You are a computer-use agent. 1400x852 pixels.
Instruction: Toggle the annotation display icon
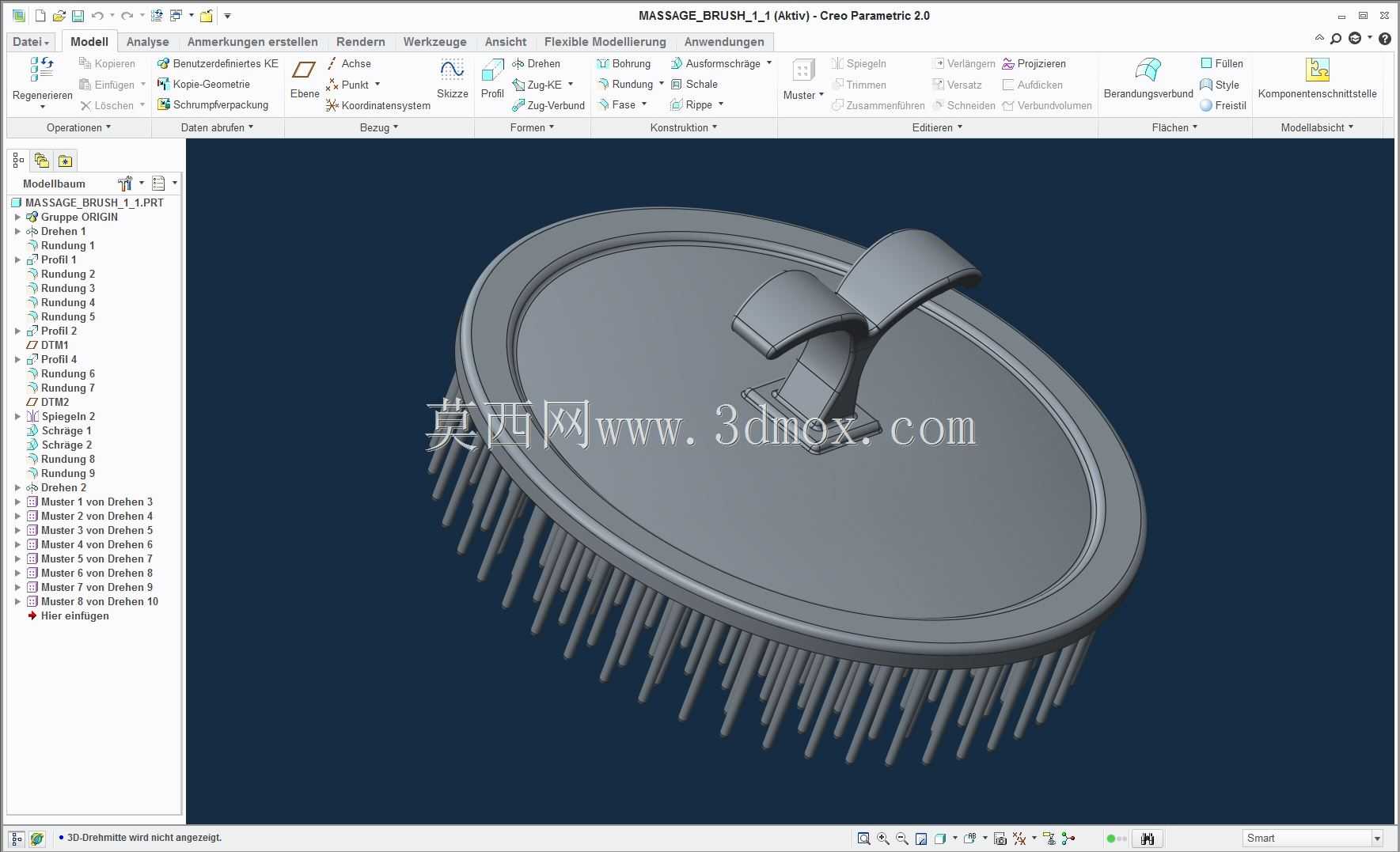[1049, 839]
